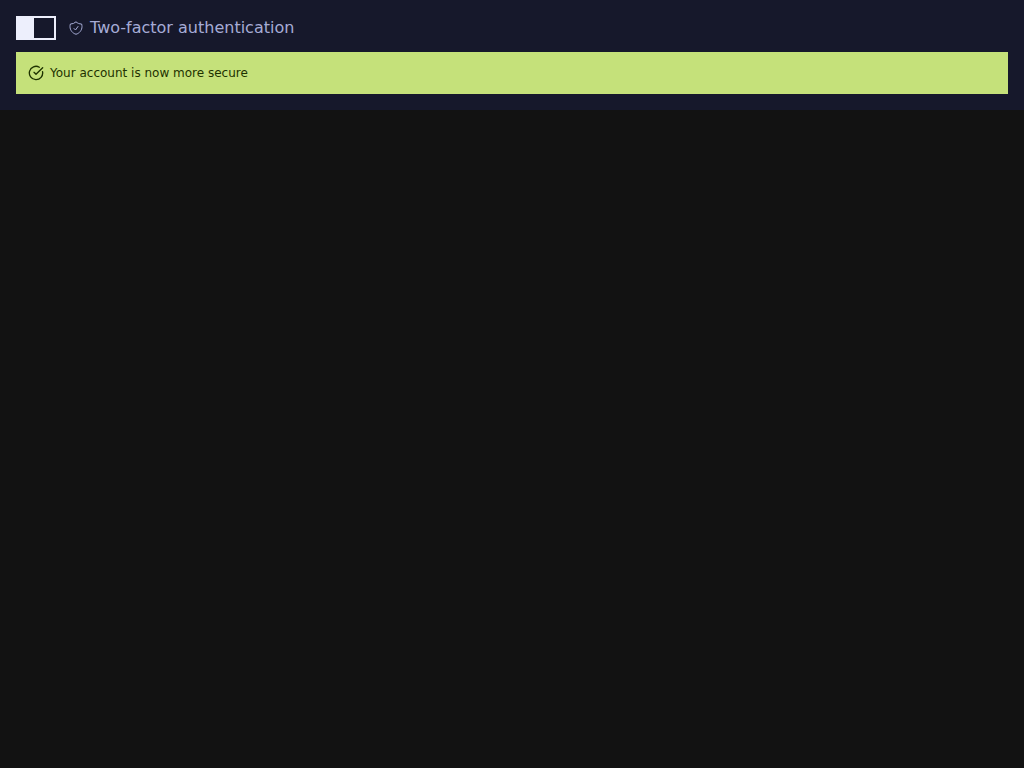Click the 'Your account is now more secure' message

149,73
